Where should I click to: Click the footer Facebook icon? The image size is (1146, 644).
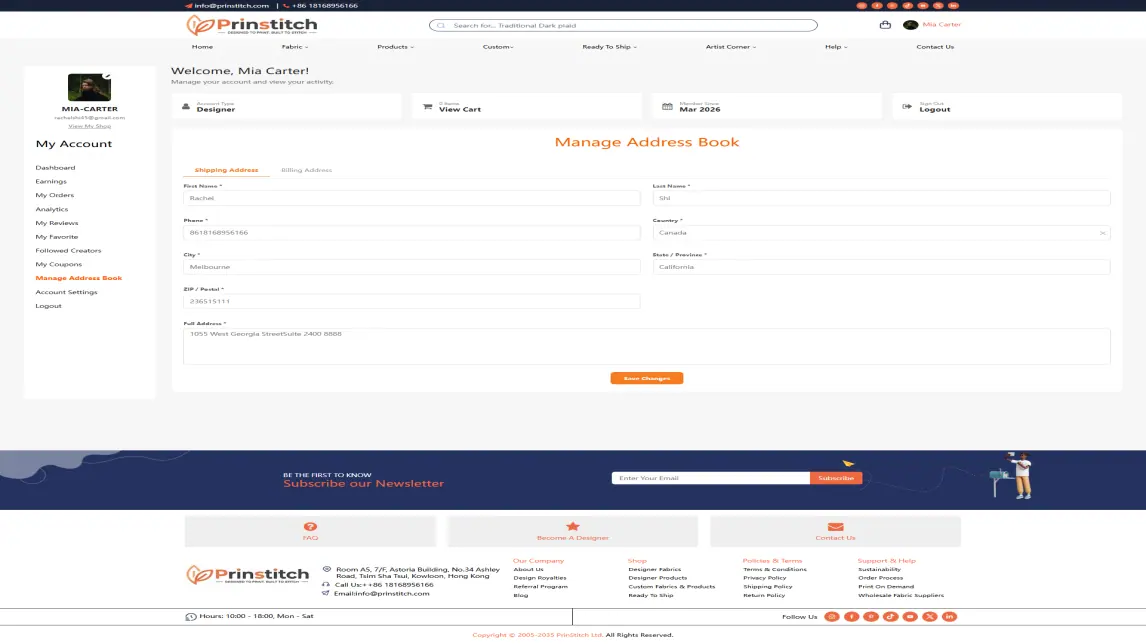coord(851,616)
